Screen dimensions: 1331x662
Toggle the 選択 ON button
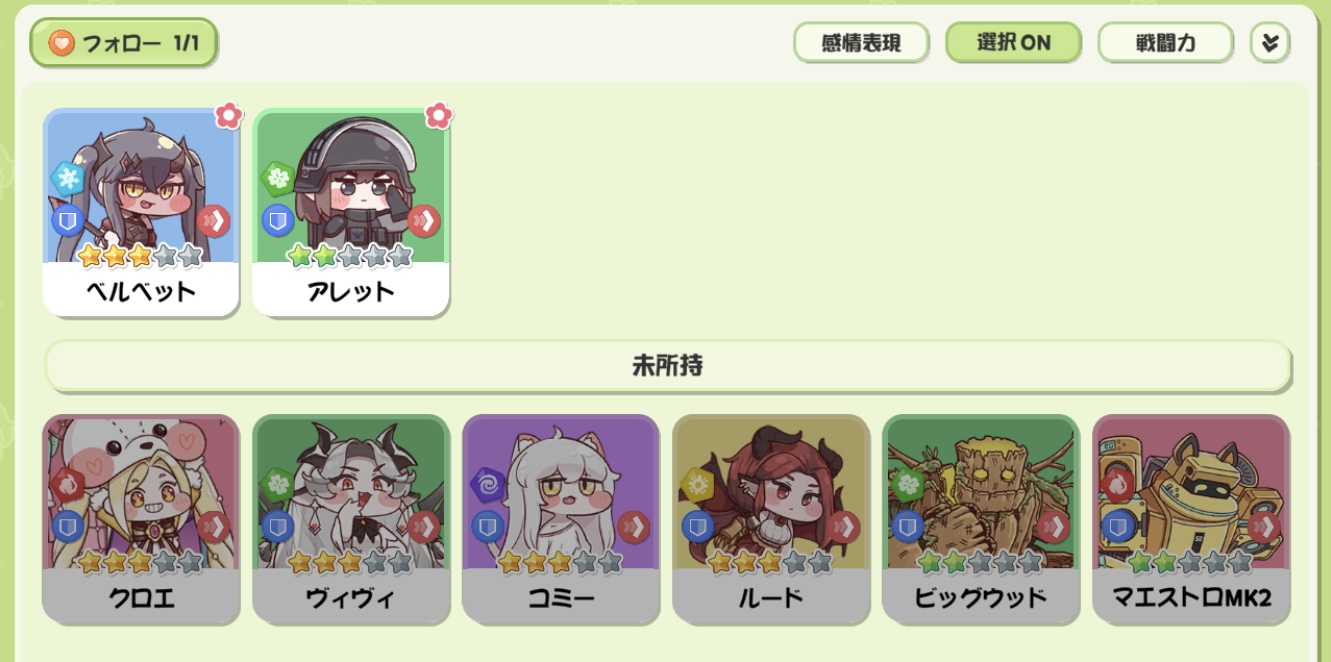coord(1014,43)
